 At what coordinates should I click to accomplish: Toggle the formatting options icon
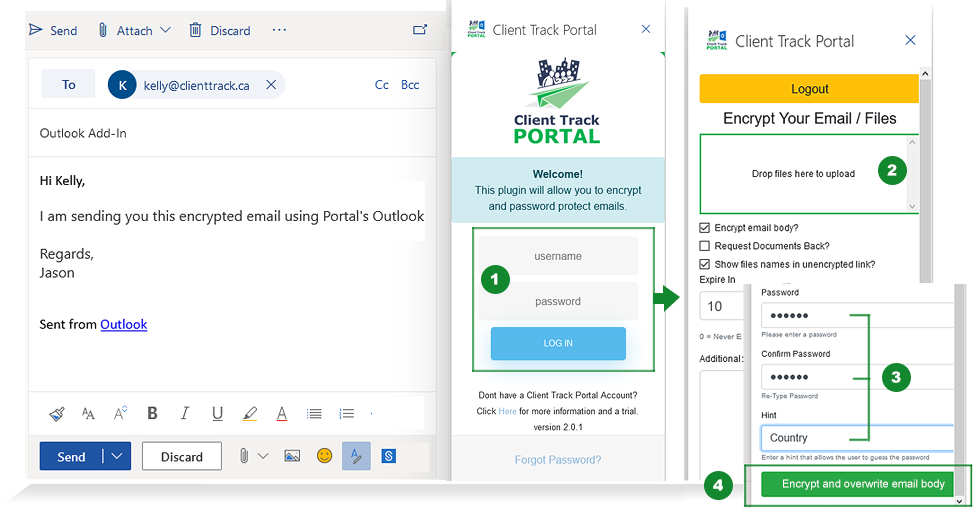[x=356, y=456]
